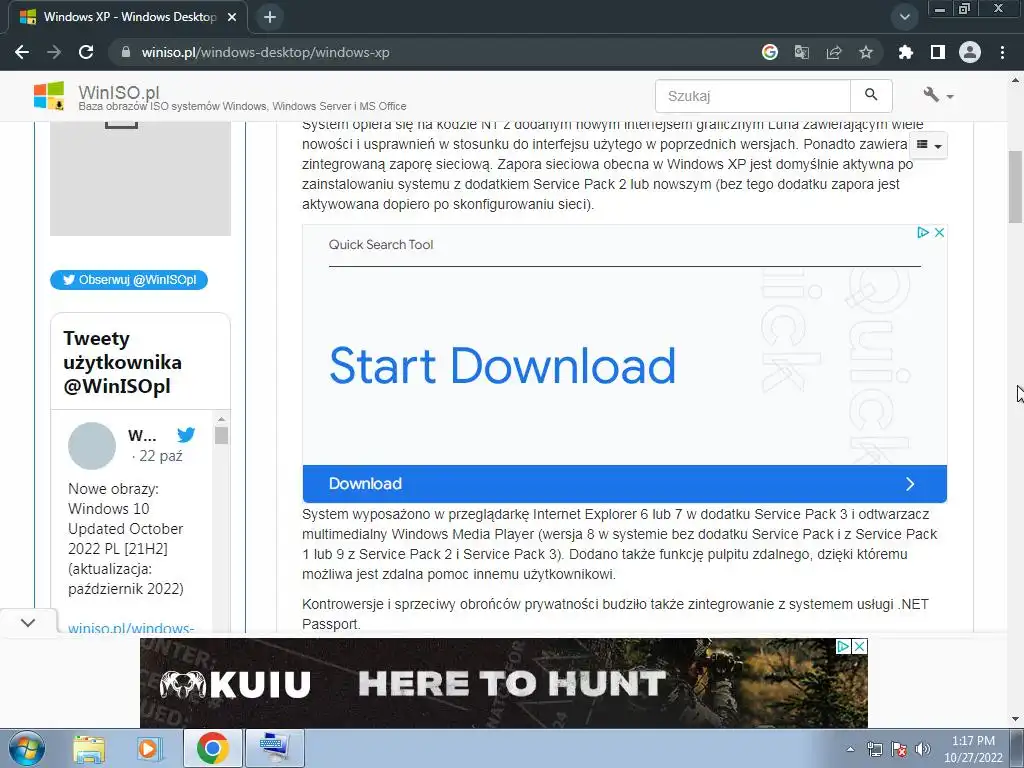This screenshot has width=1024, height=768.
Task: Reload the current page
Action: (86, 52)
